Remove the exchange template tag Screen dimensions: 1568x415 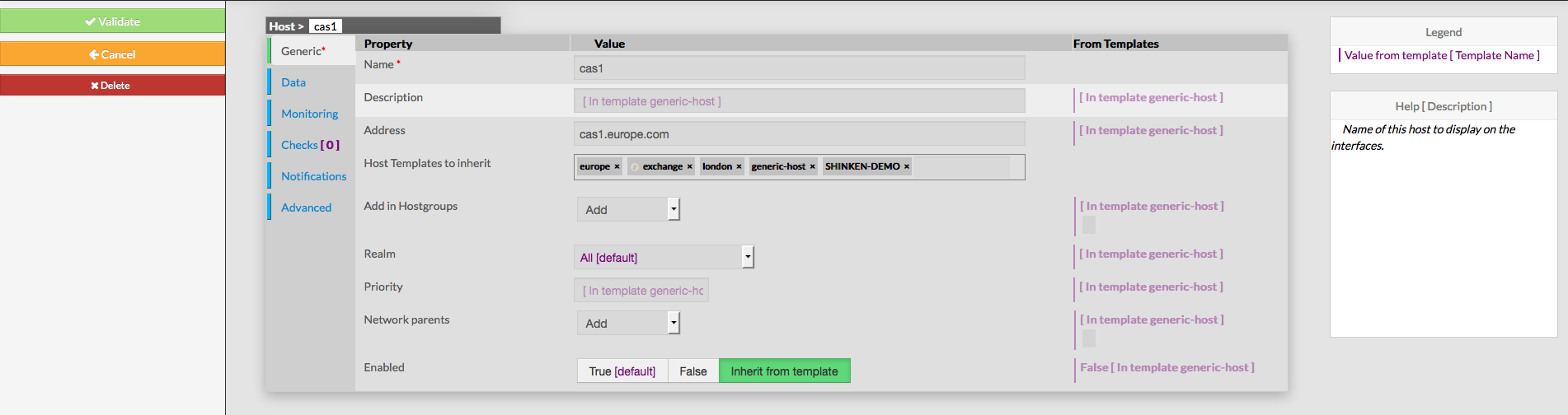coord(690,167)
